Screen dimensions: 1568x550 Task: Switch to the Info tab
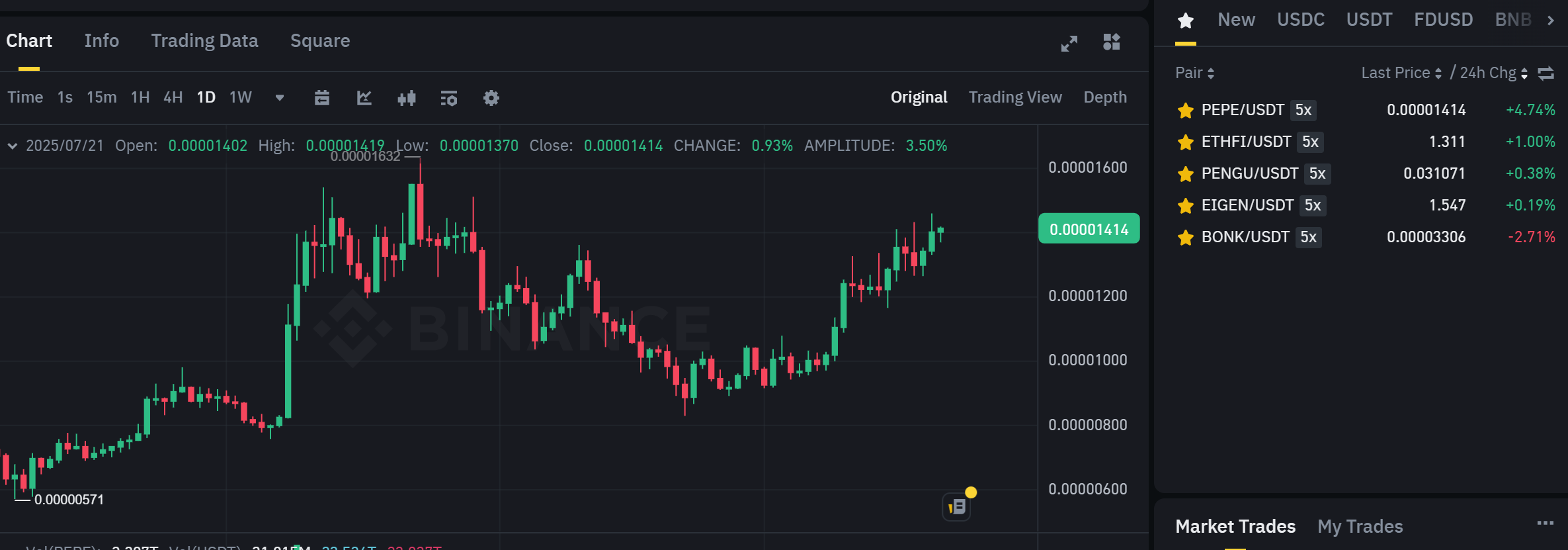(102, 41)
